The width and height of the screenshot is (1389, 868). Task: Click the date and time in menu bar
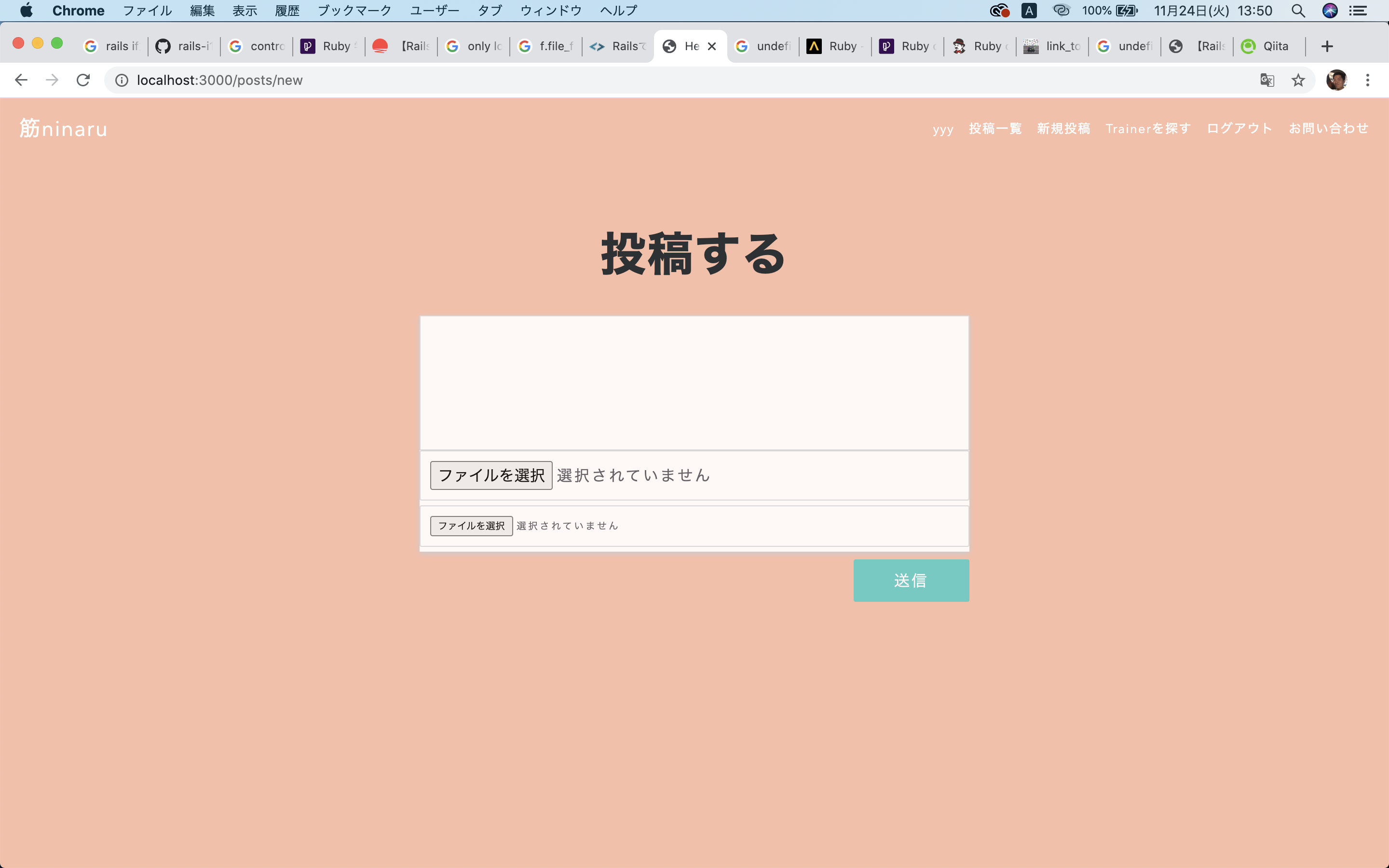[1213, 10]
